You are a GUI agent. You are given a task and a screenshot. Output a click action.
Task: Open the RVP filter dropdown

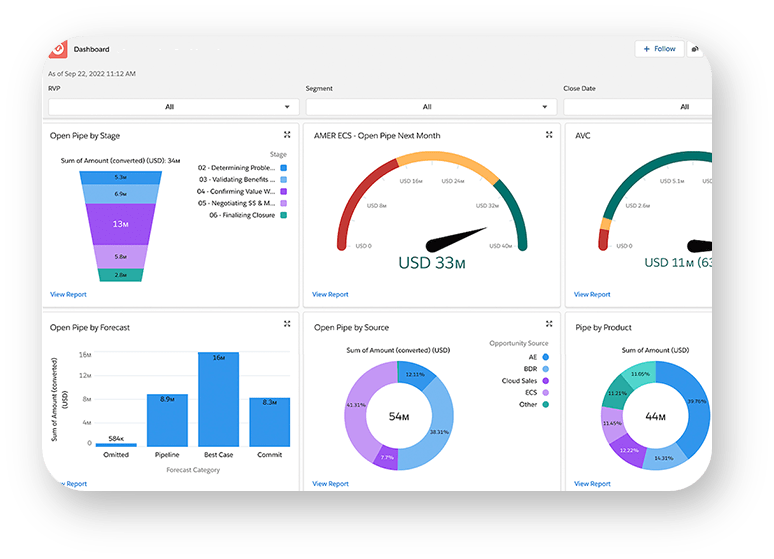(x=170, y=107)
